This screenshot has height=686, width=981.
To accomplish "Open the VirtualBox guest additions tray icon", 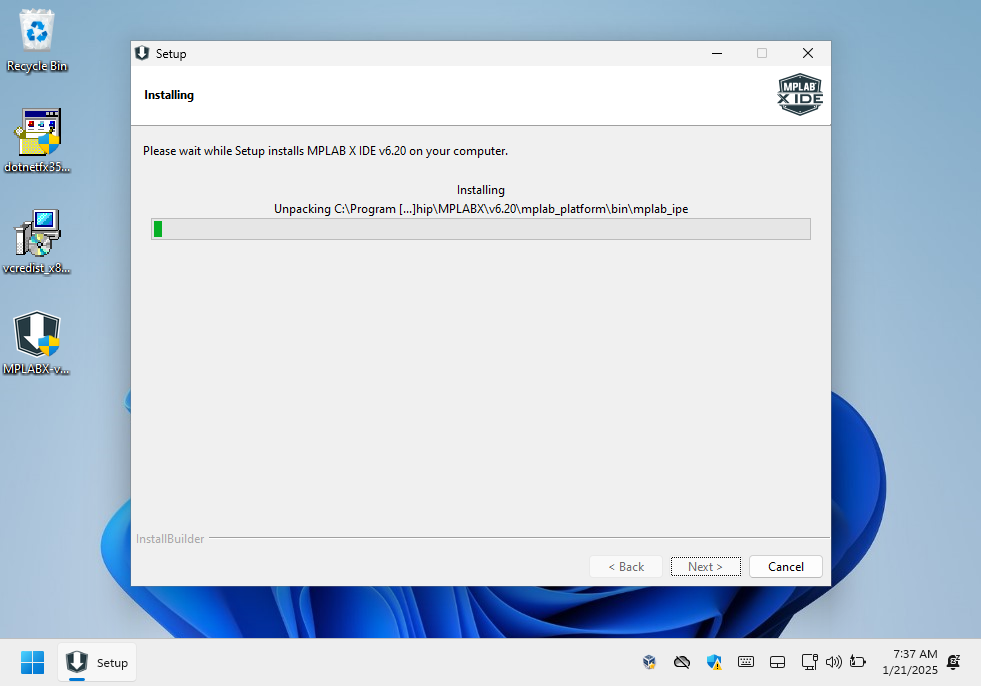I will coord(649,662).
